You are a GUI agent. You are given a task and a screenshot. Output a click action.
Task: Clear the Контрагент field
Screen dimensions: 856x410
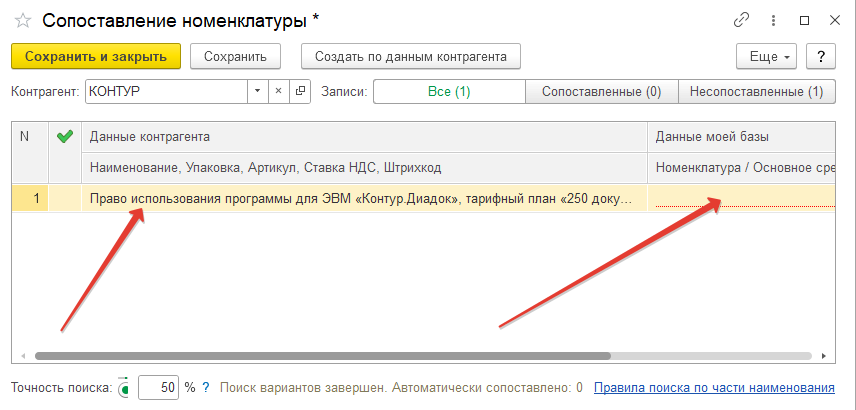[278, 91]
